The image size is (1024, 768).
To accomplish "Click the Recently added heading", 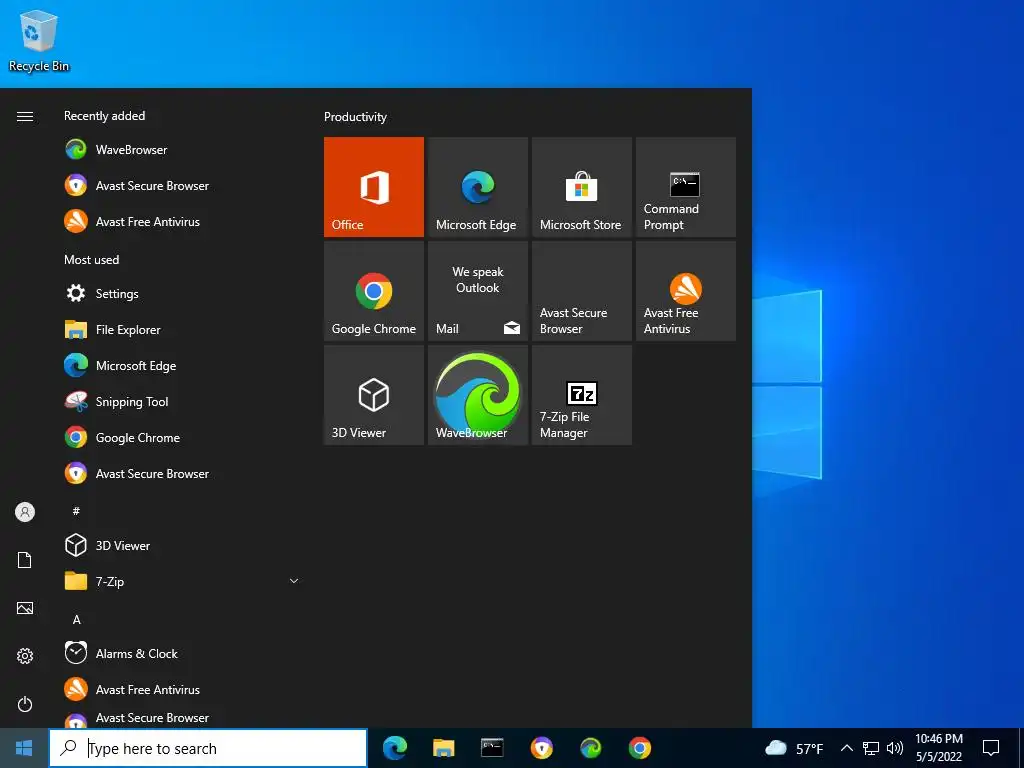I will coord(104,116).
